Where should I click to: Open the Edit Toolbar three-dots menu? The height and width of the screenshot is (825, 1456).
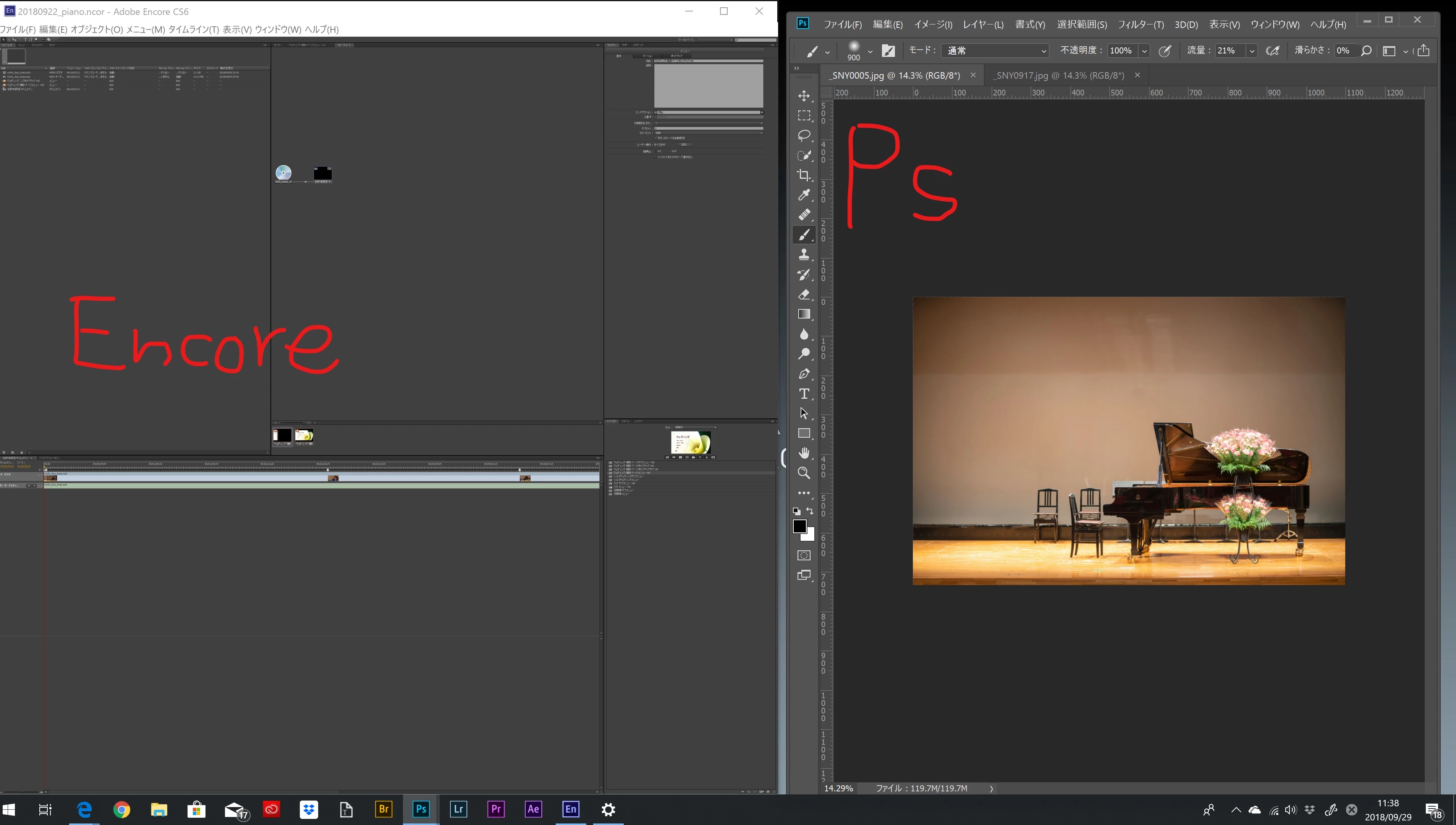pos(804,493)
